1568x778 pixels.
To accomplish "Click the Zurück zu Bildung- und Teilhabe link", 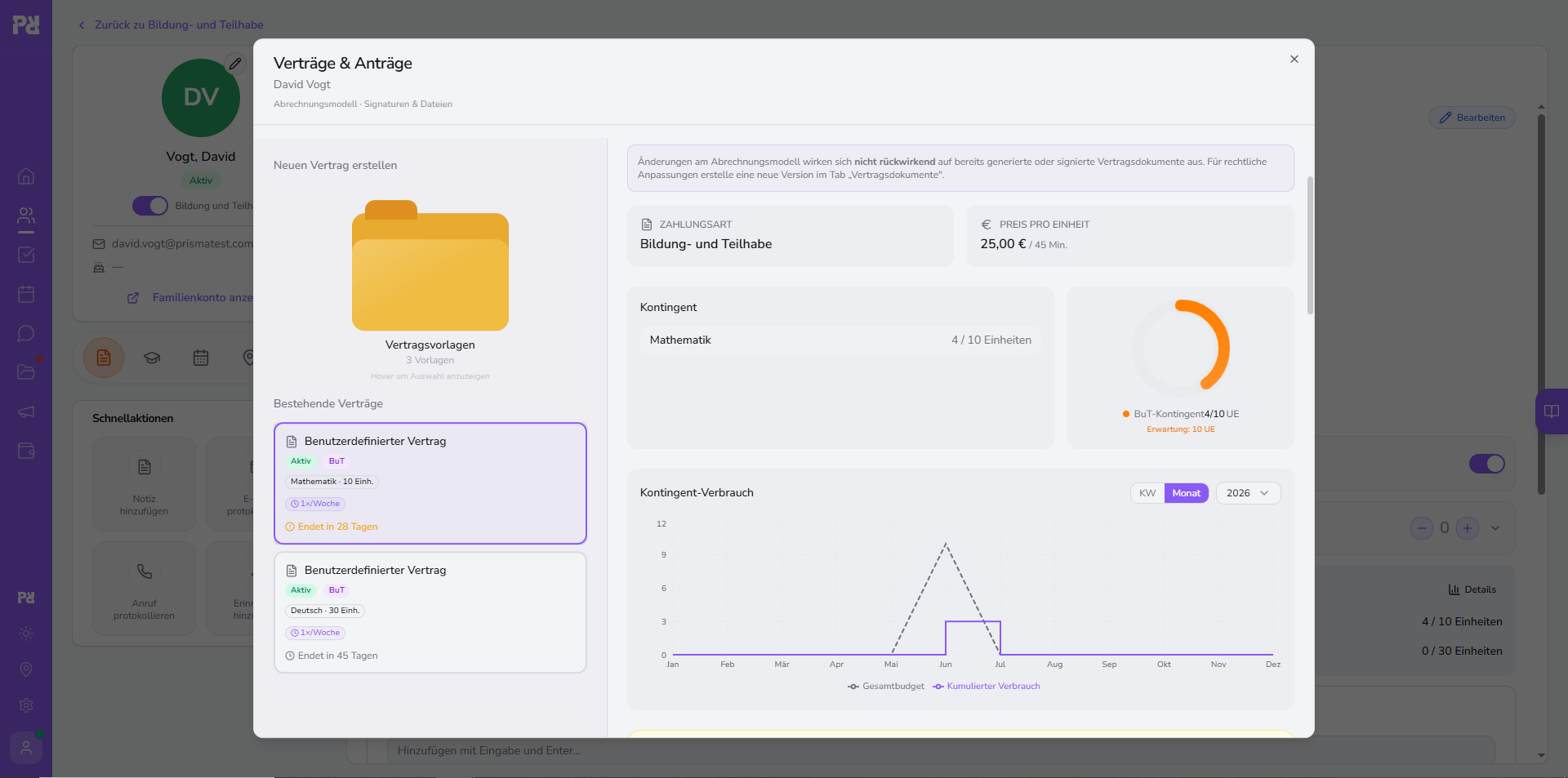I will click(171, 25).
